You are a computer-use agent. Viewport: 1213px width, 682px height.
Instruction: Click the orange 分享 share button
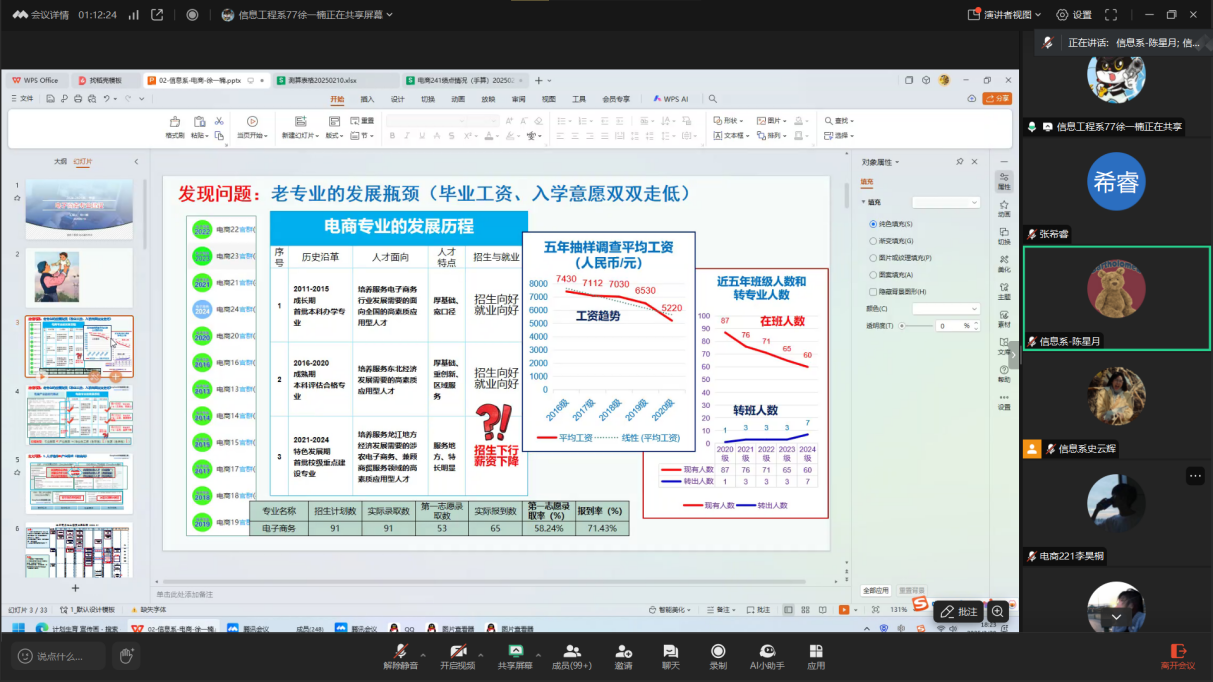[997, 99]
